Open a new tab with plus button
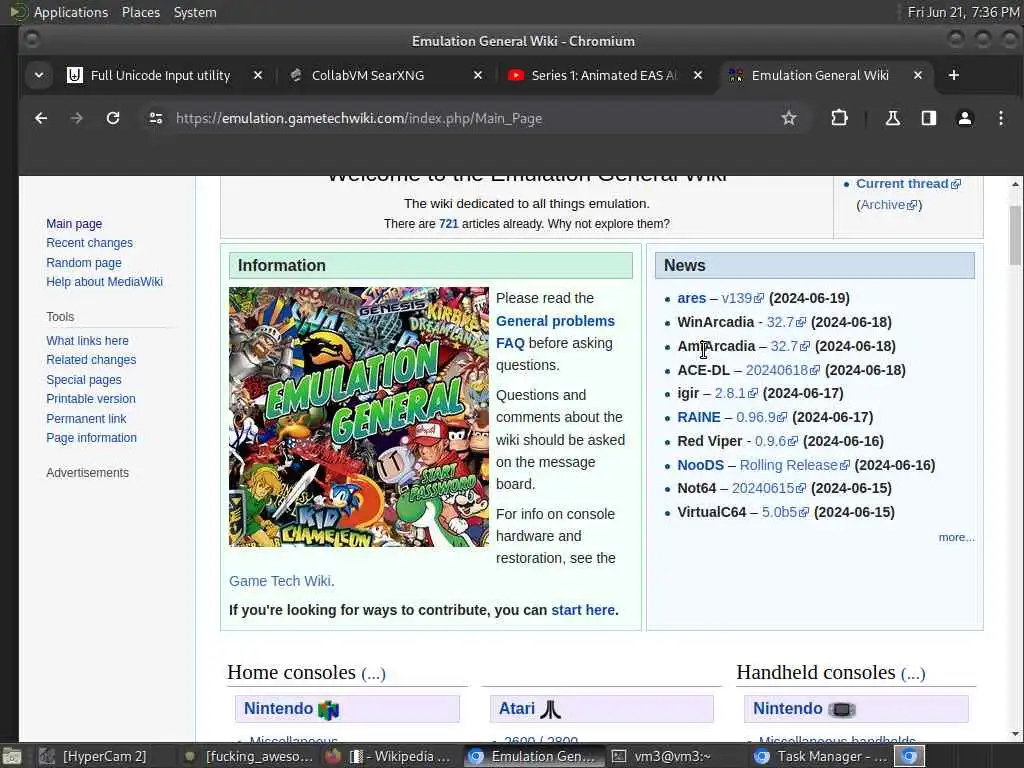 pyautogui.click(x=953, y=75)
